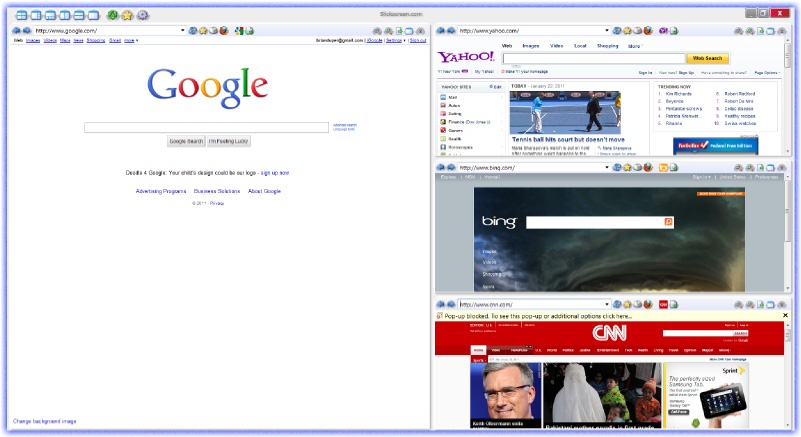
Task: Click the pop-up blocked notification bar
Action: tap(608, 316)
